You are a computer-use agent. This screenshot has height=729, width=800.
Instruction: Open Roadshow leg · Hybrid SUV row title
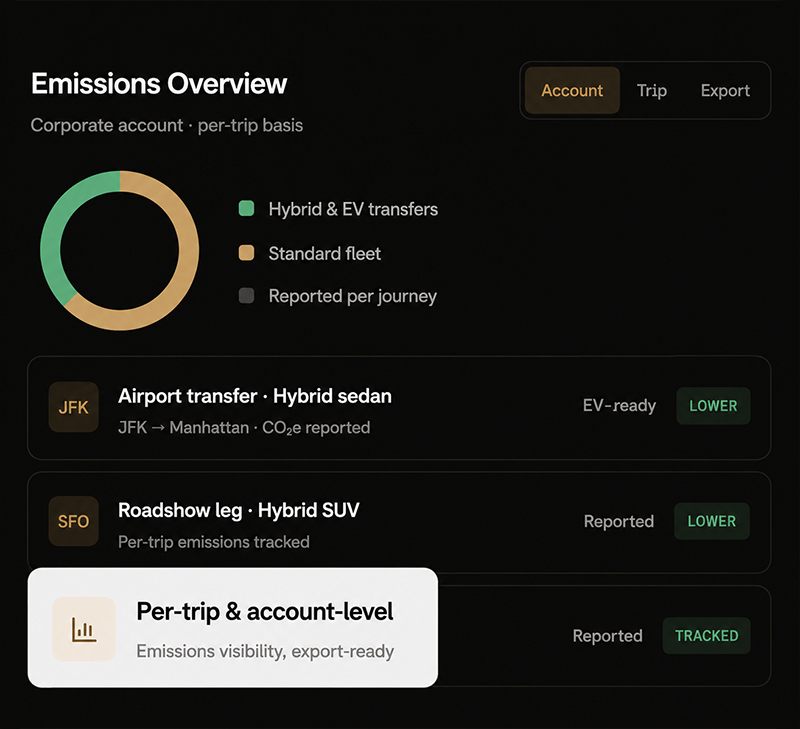tap(239, 511)
